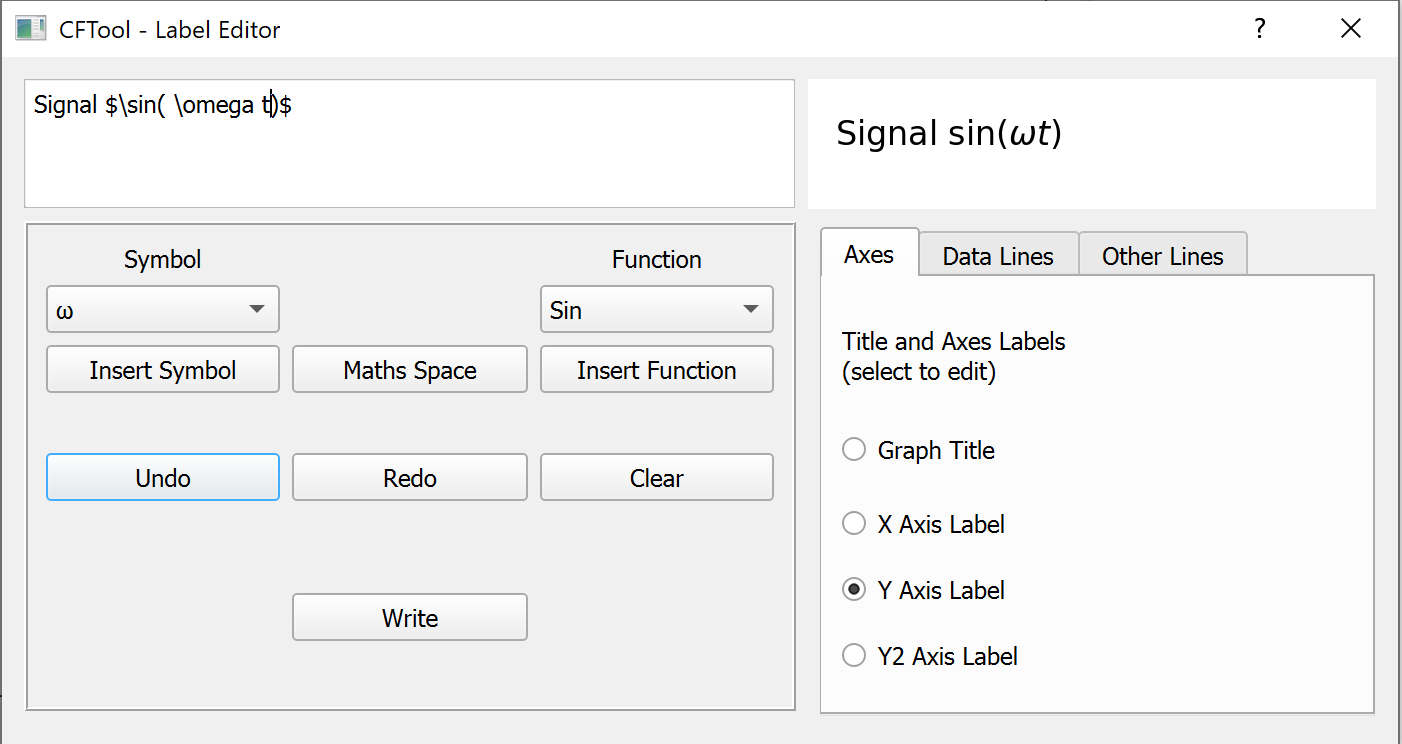
Task: Click the Redo button
Action: coord(409,478)
